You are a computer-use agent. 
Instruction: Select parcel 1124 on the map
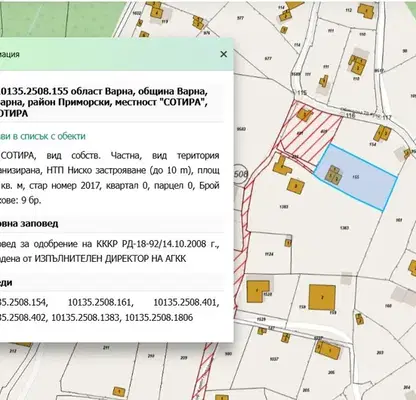click(x=269, y=254)
